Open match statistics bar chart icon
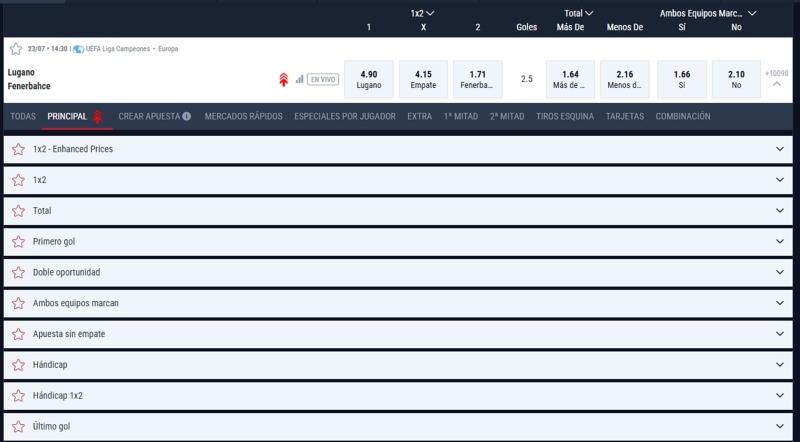The width and height of the screenshot is (800, 442). pyautogui.click(x=299, y=78)
